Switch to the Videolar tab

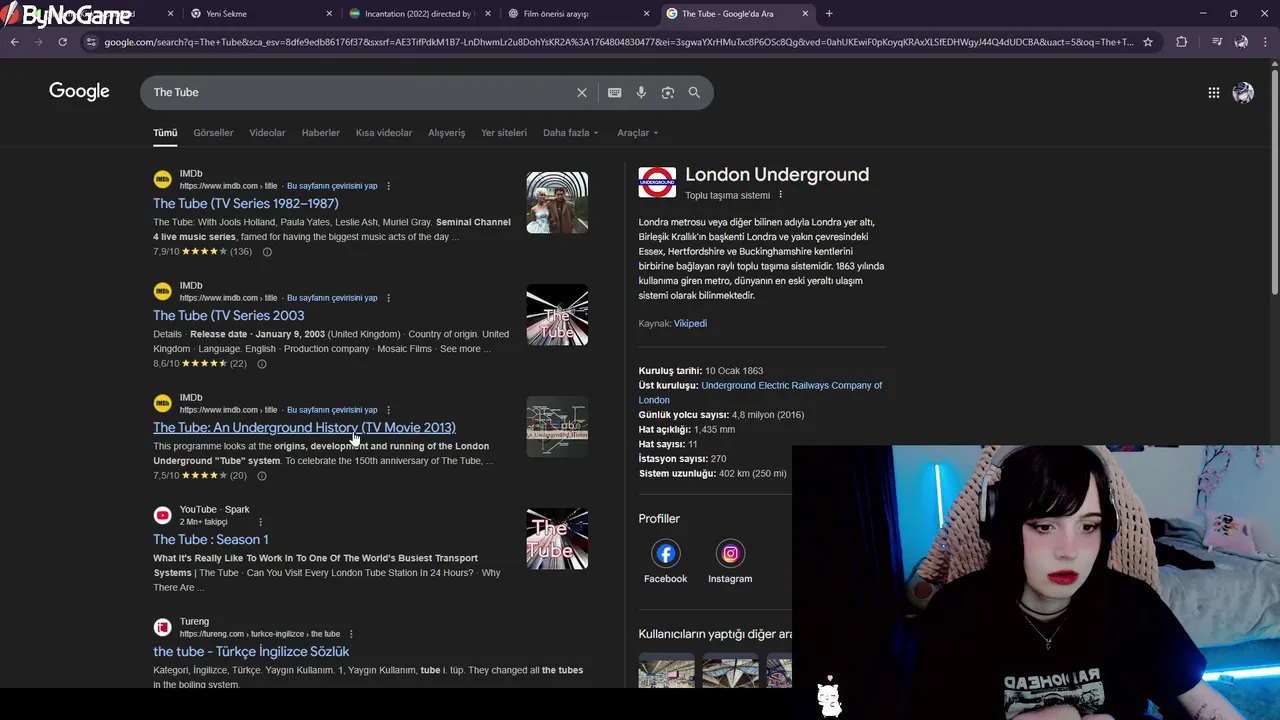point(267,133)
